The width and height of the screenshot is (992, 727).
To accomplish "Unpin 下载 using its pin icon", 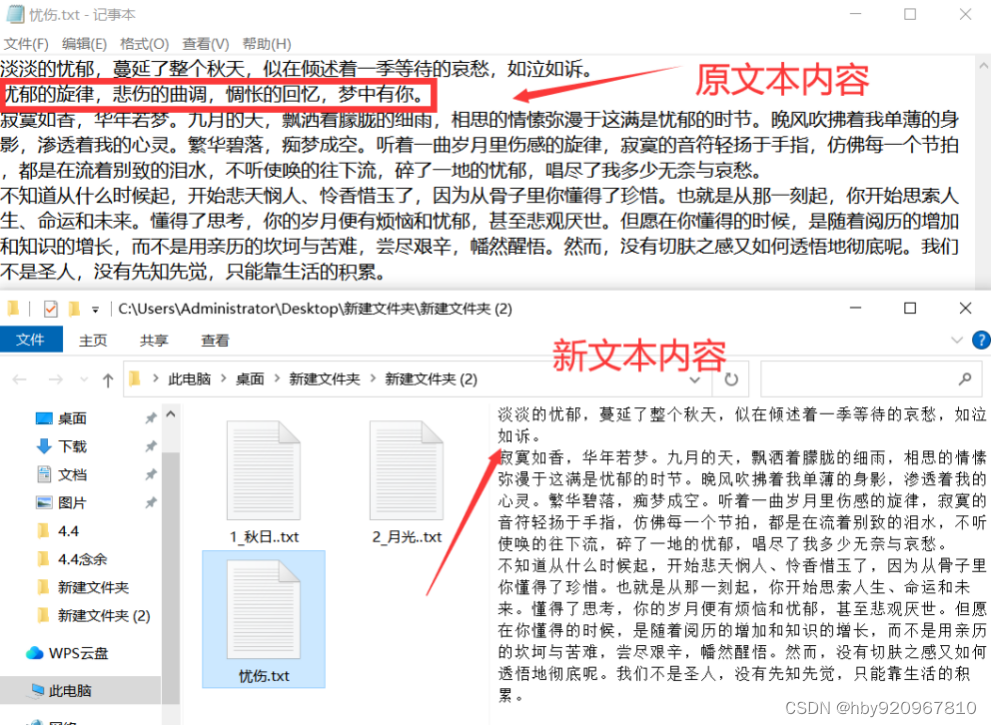I will tap(151, 447).
